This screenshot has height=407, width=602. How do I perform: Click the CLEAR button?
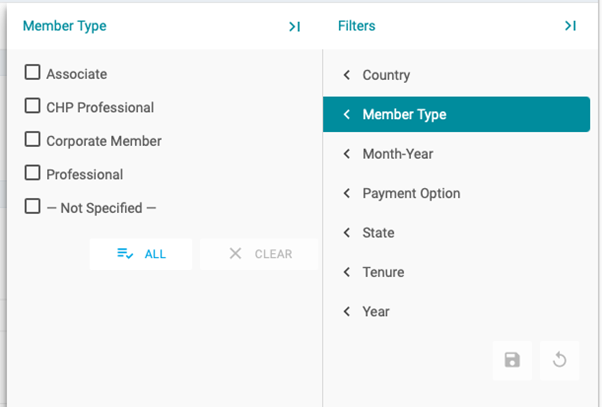[x=259, y=254]
